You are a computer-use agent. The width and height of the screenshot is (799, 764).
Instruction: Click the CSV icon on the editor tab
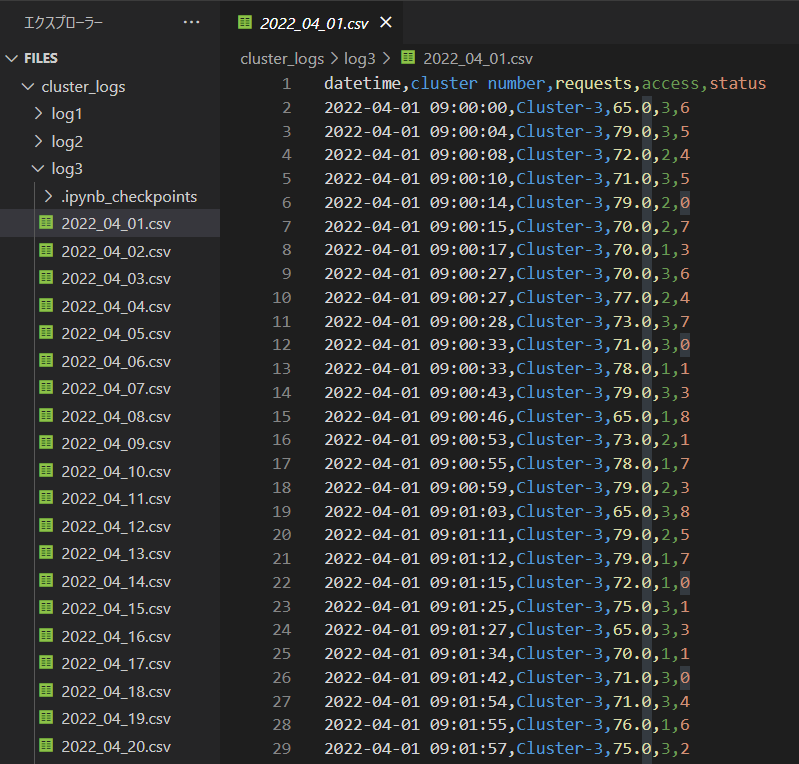point(245,22)
